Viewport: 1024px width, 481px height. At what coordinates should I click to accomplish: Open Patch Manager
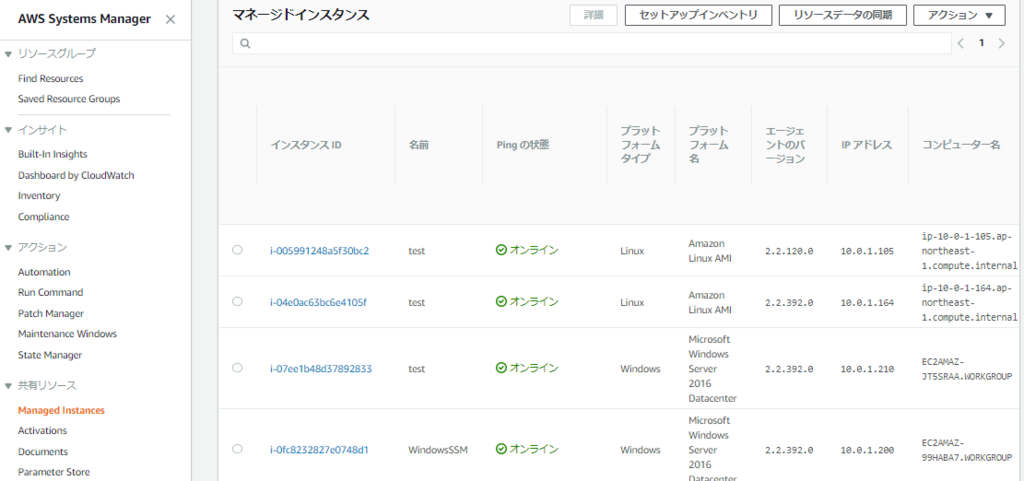coord(50,313)
